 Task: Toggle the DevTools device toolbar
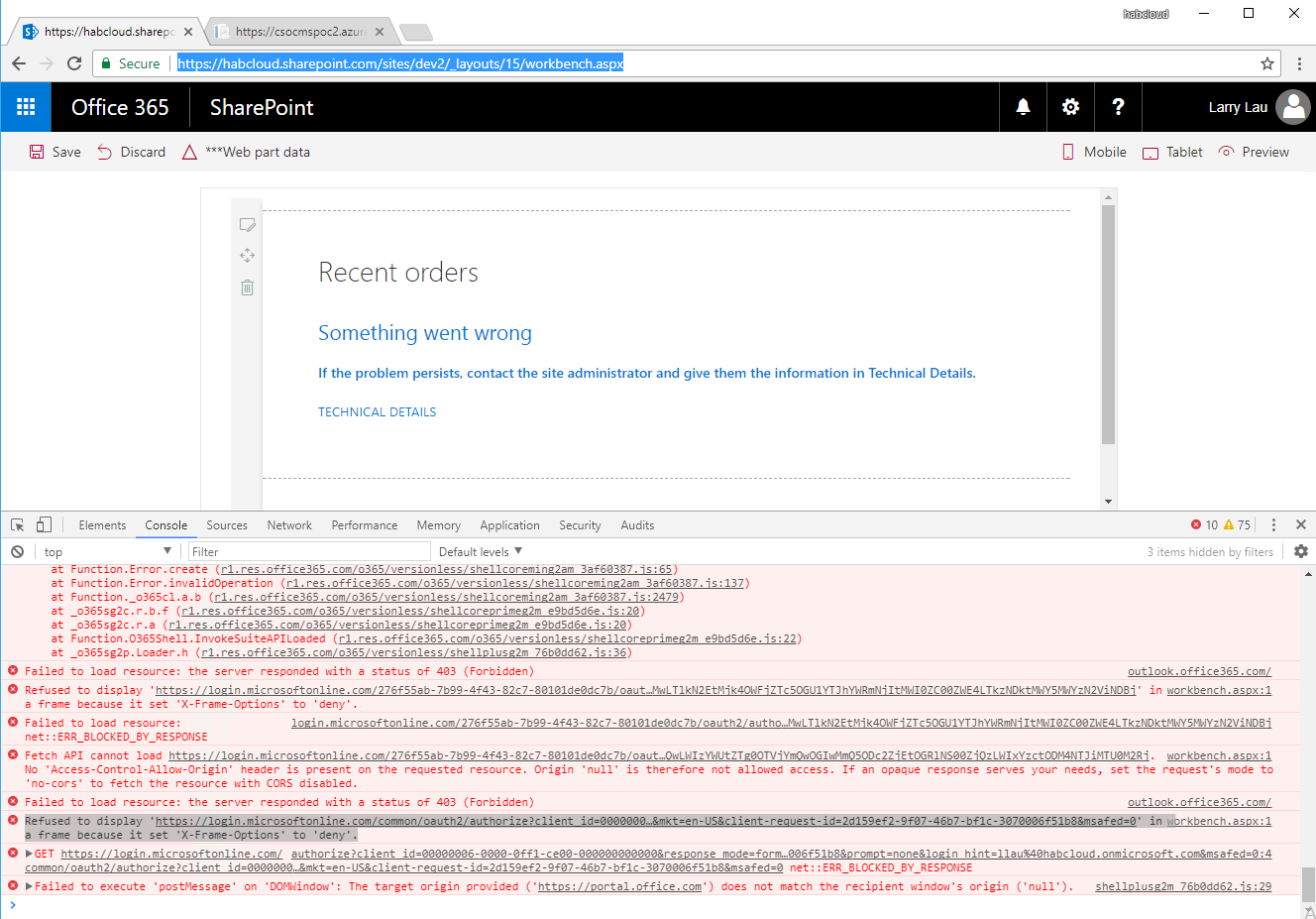42,524
